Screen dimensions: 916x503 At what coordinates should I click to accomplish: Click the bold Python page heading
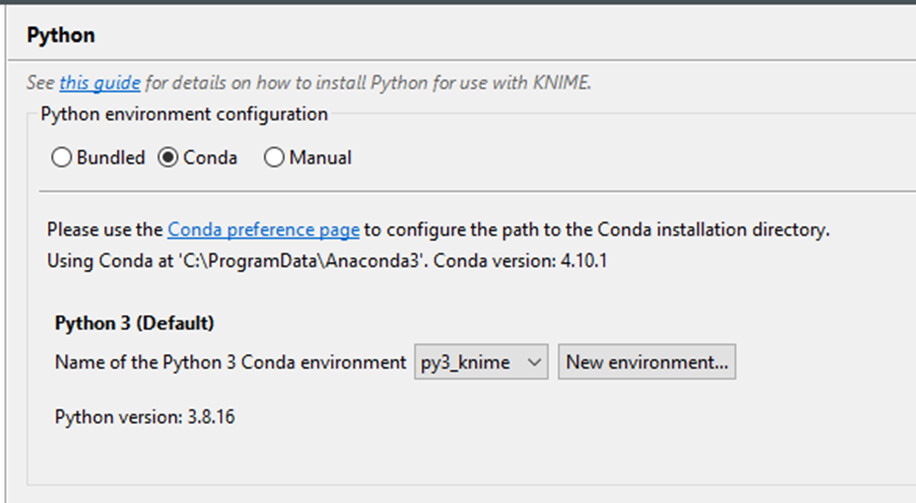pos(61,35)
